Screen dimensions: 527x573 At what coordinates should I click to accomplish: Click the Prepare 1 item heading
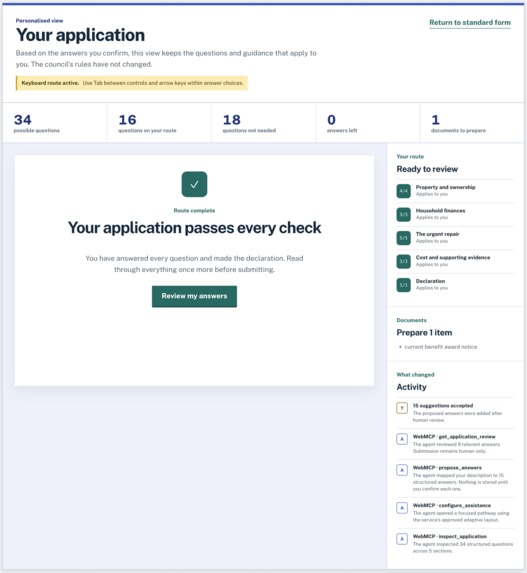point(424,333)
